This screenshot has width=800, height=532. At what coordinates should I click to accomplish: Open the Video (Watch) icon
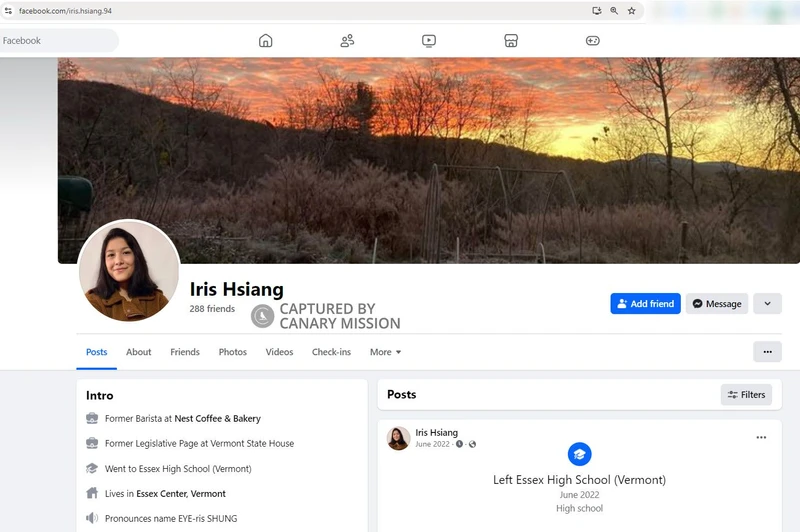(429, 41)
